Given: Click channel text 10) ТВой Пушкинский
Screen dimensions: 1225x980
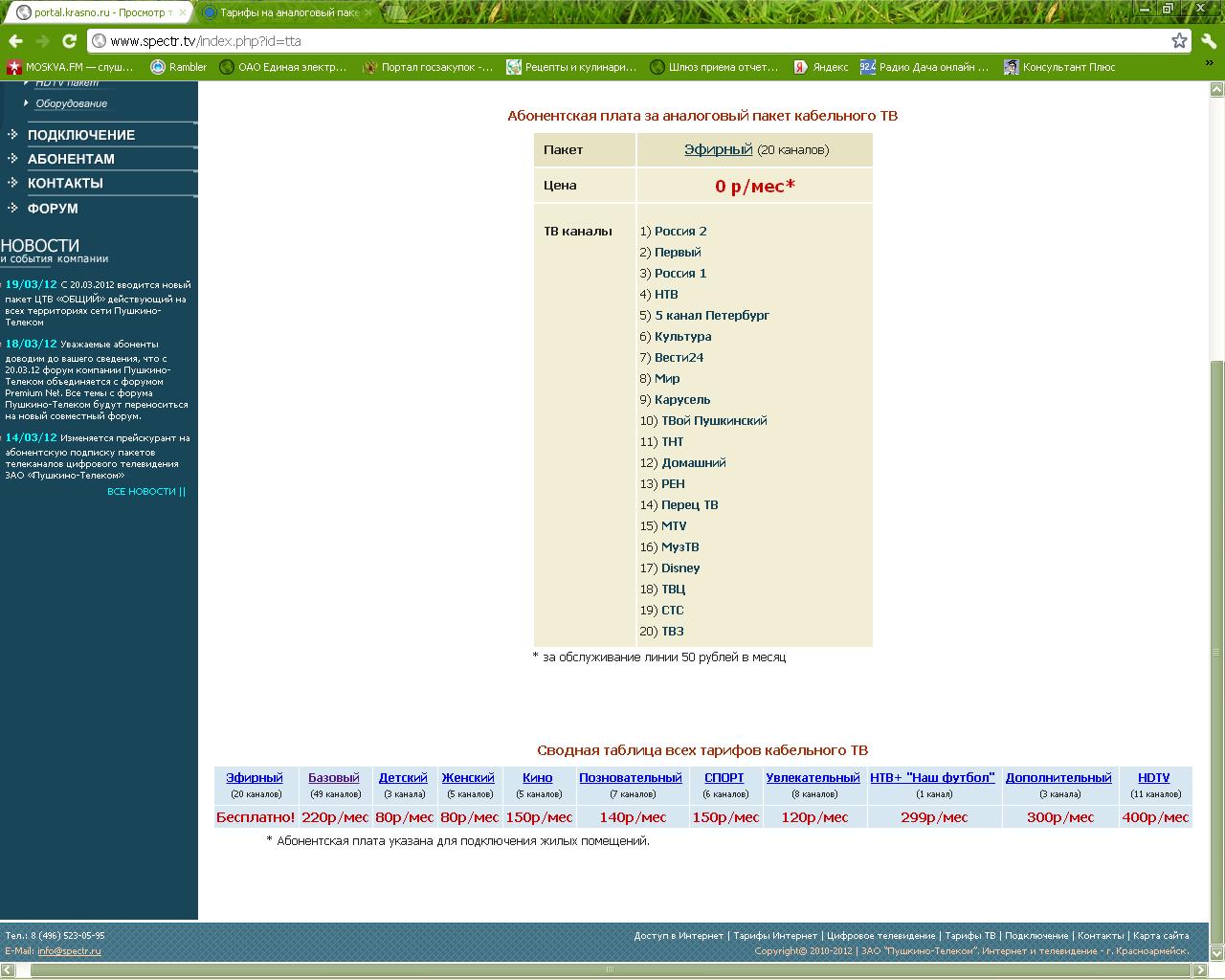Looking at the screenshot, I should 703,421.
